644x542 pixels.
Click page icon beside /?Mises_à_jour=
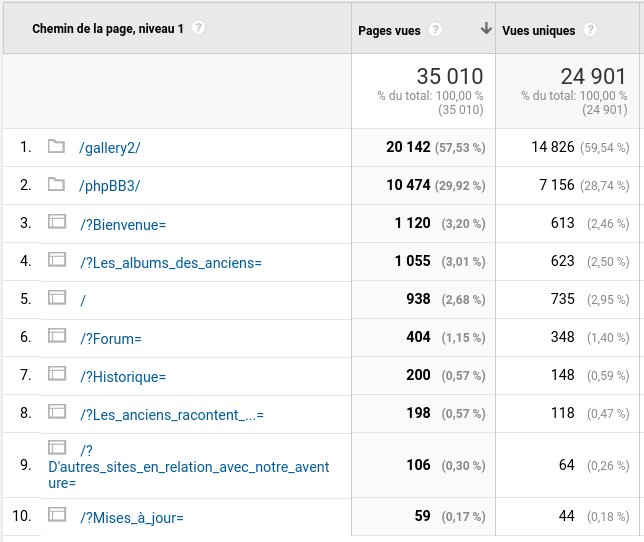(x=56, y=515)
